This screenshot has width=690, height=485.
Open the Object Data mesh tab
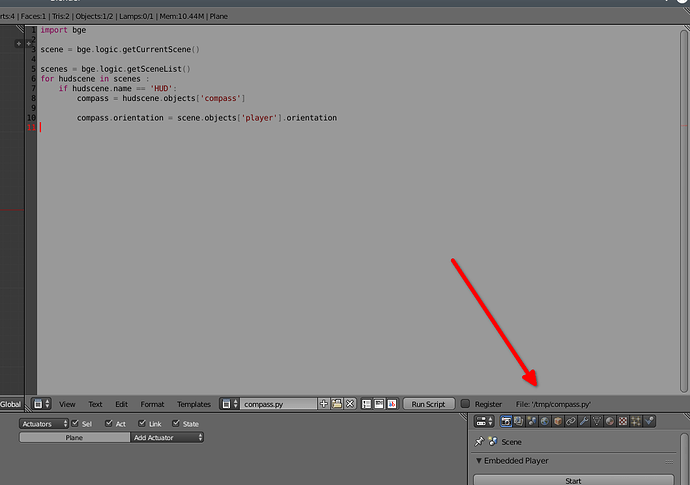point(597,421)
